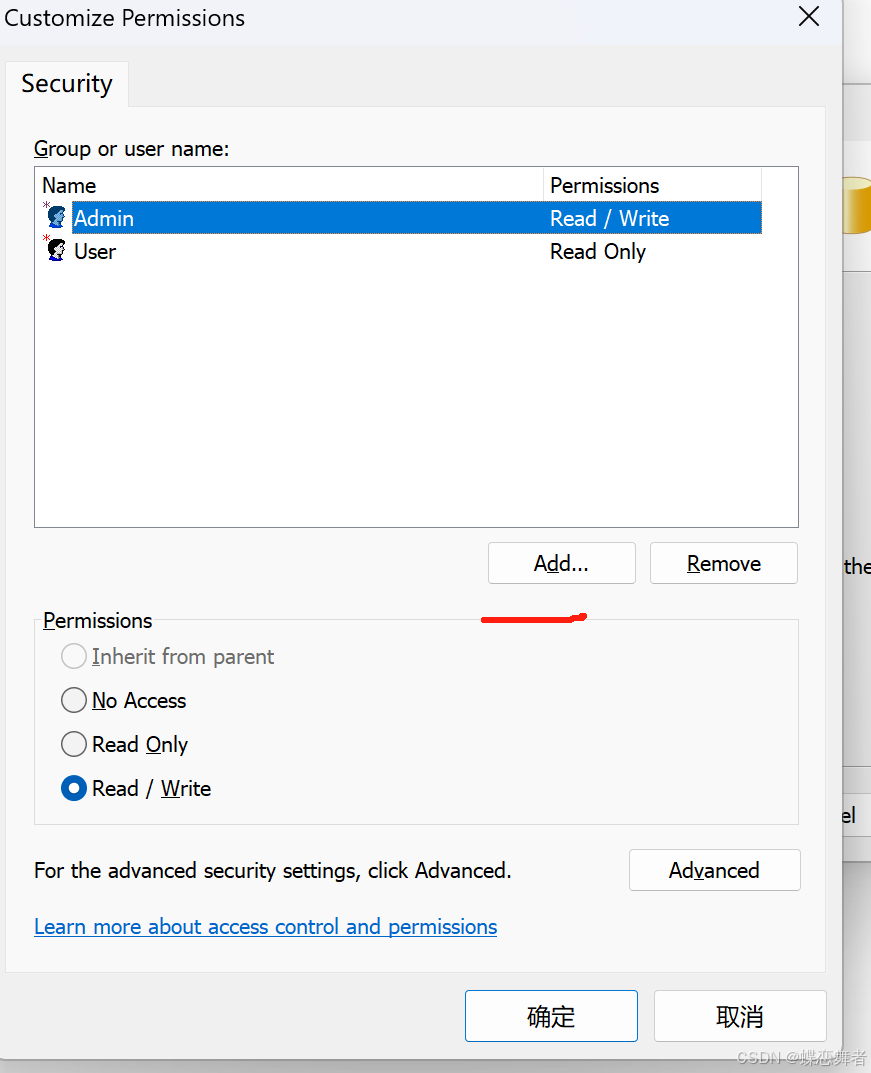
Task: Open the Add... user dialog
Action: 562,563
